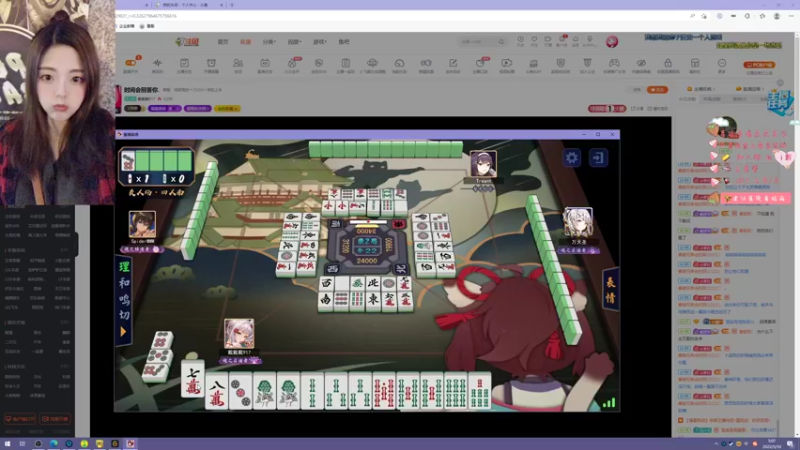Toggle 和 auto-win option
This screenshot has width=800, height=450.
[x=124, y=283]
